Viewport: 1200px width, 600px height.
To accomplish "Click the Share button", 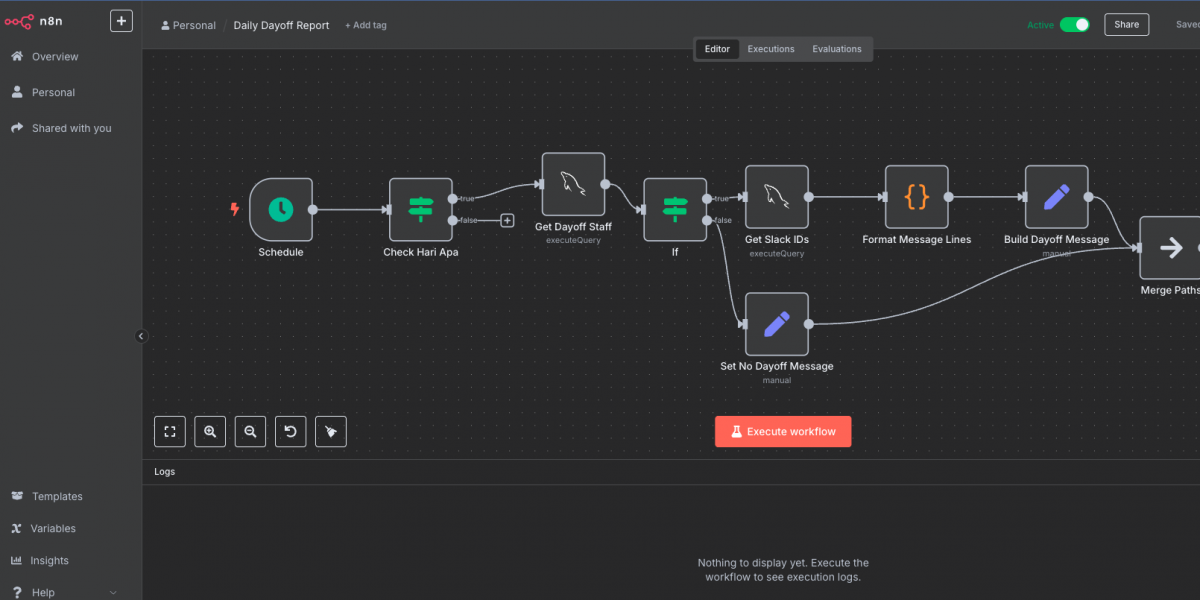I will tap(1126, 25).
